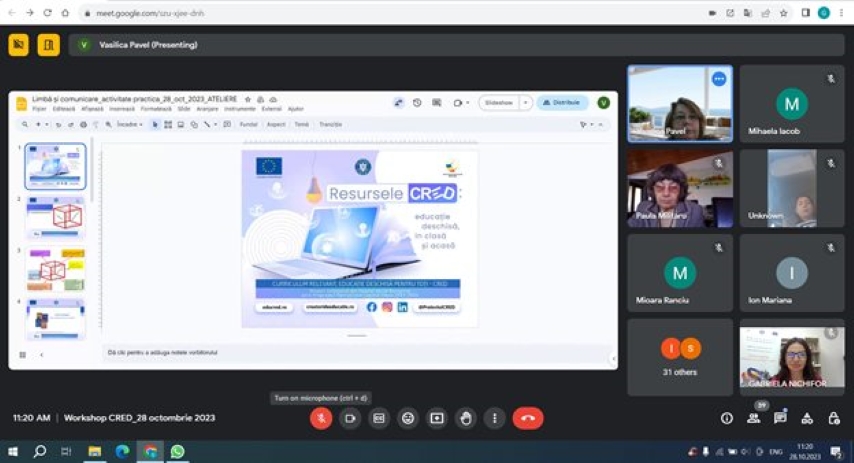Open the emoji reactions button
Image resolution: width=854 pixels, height=463 pixels.
[x=408, y=418]
